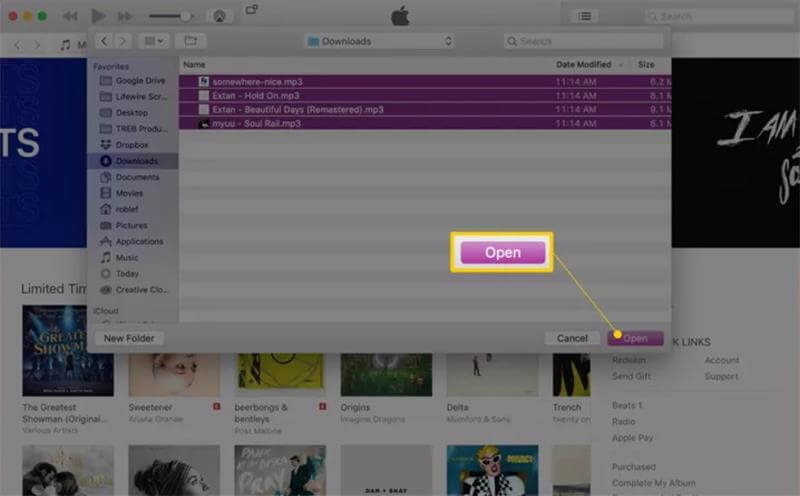Open Documents in sidebar
The height and width of the screenshot is (496, 800).
130,177
